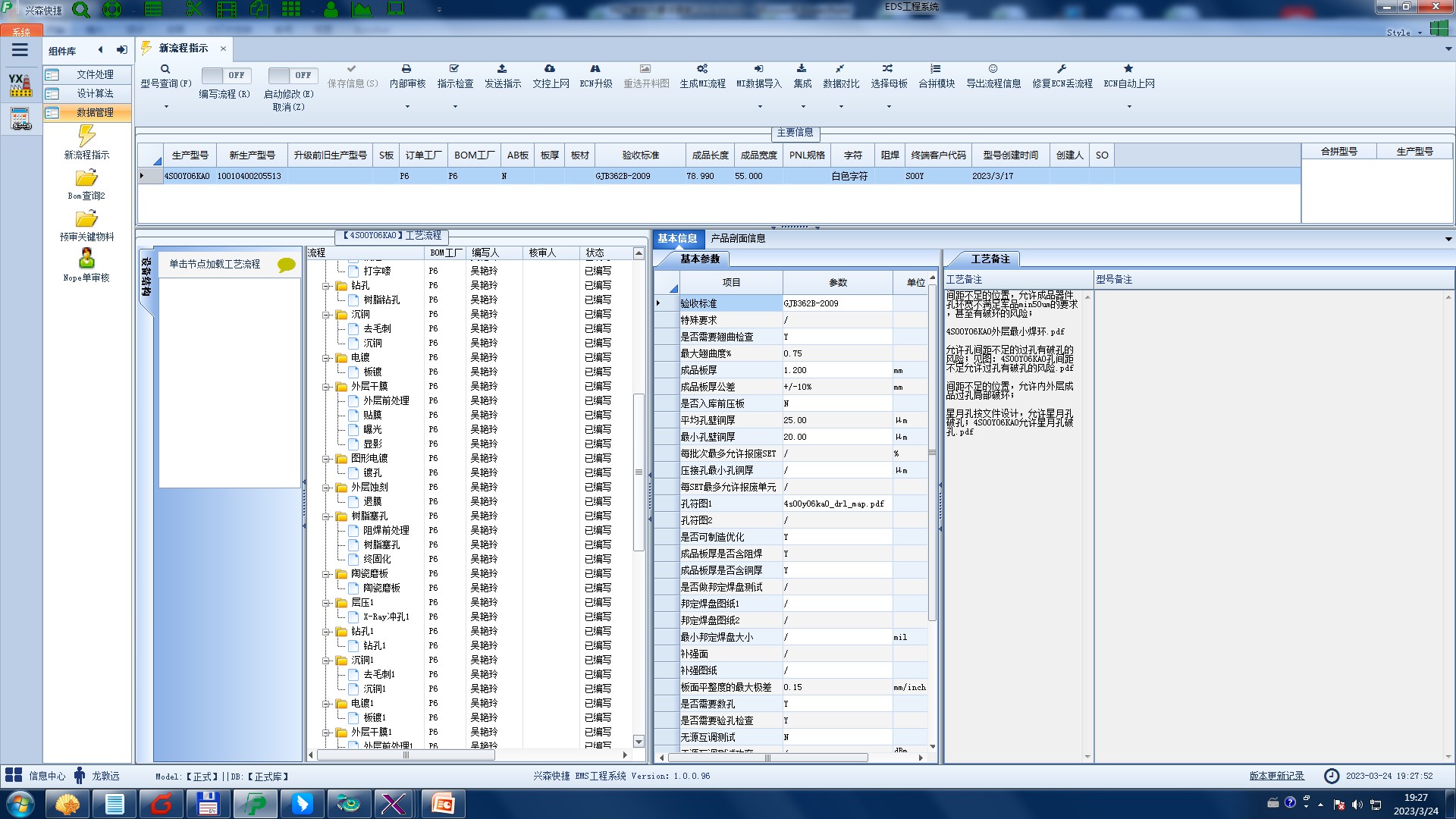Open the Bom查询2 folder icon
Image resolution: width=1456 pixels, height=819 pixels.
[x=86, y=178]
